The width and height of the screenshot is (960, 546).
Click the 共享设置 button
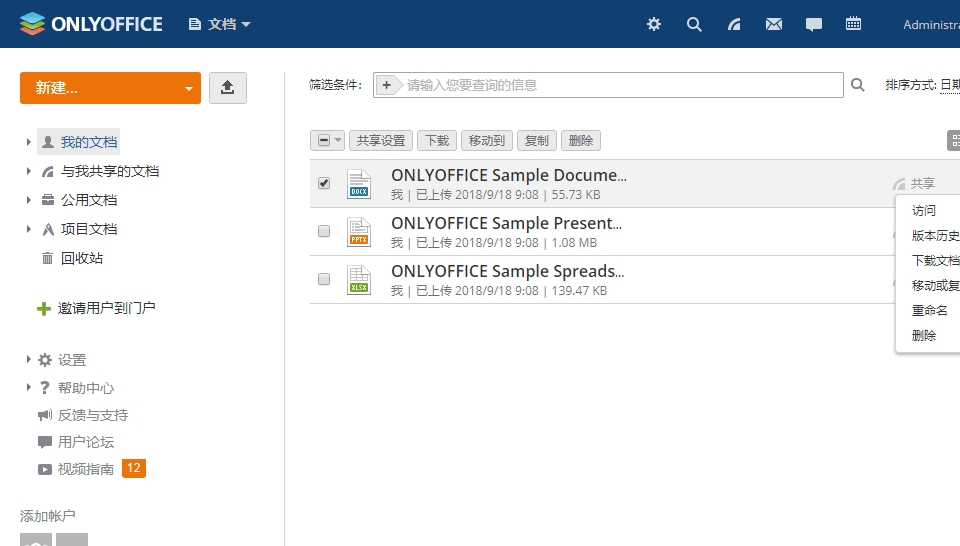pos(381,141)
